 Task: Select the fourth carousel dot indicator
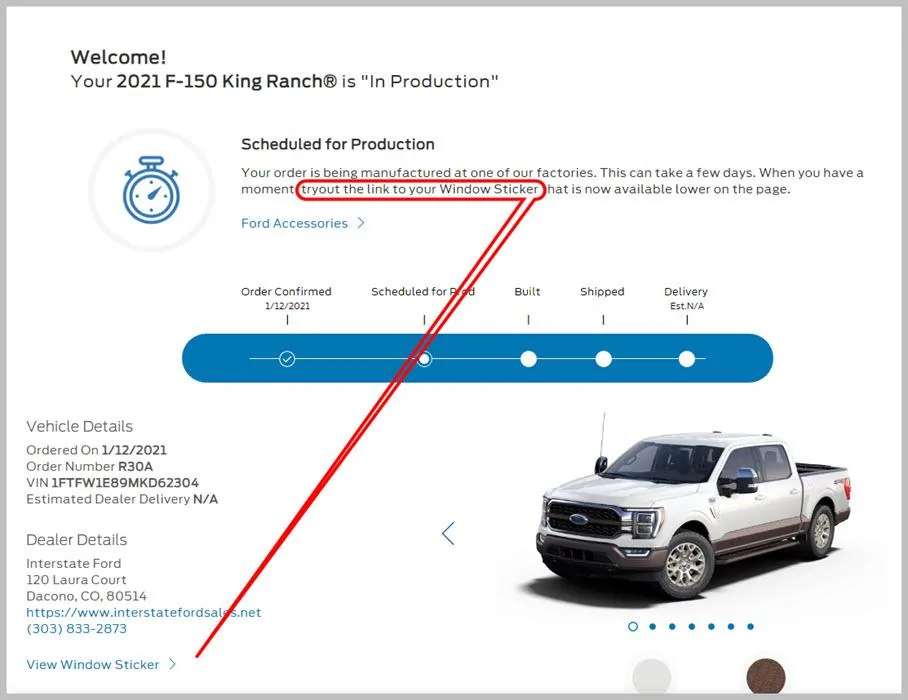[x=691, y=627]
